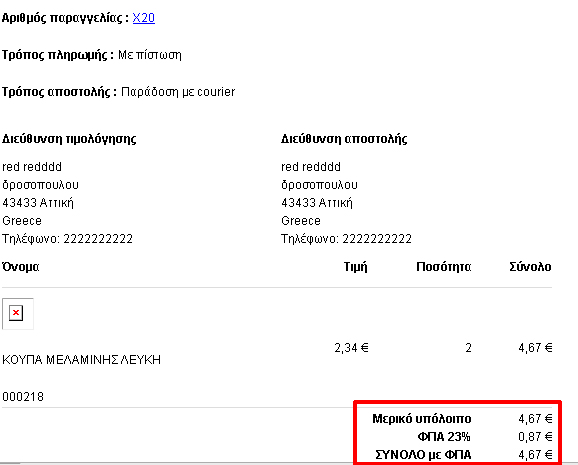Image resolution: width=578 pixels, height=465 pixels.
Task: Click the 'Τιμή' column header
Action: tap(356, 267)
